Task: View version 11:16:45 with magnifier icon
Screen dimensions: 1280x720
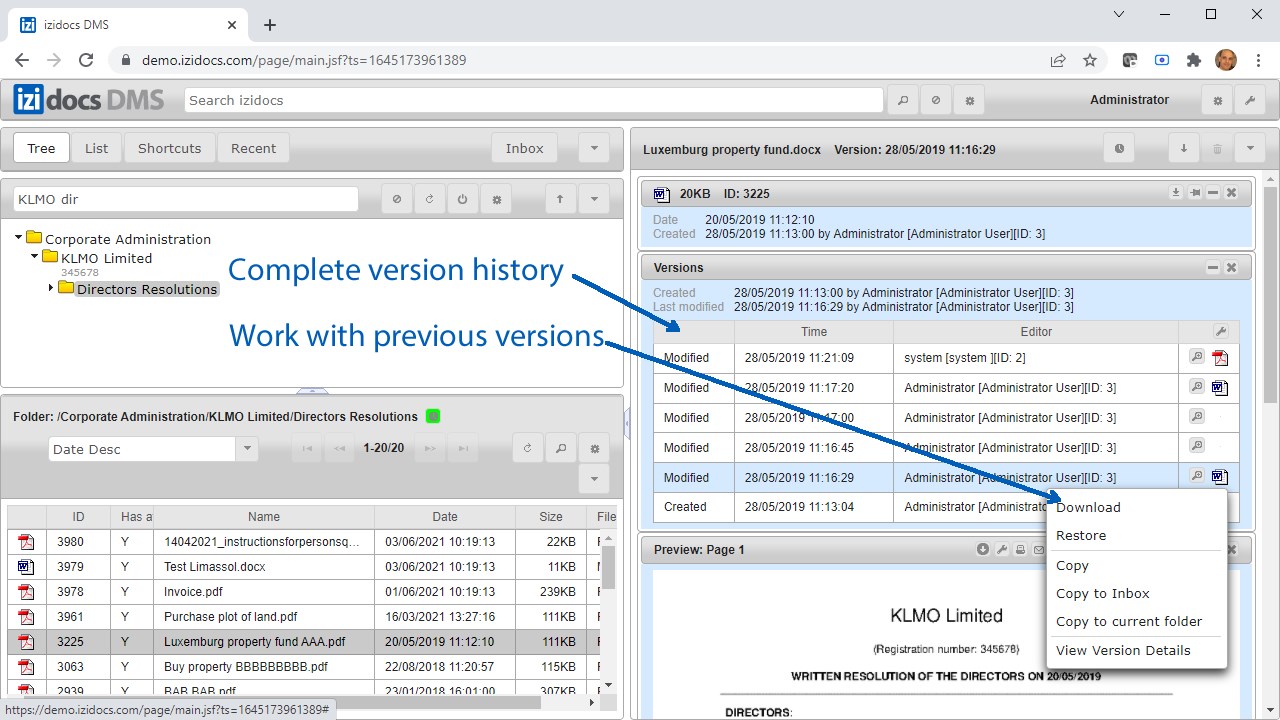Action: click(1196, 447)
